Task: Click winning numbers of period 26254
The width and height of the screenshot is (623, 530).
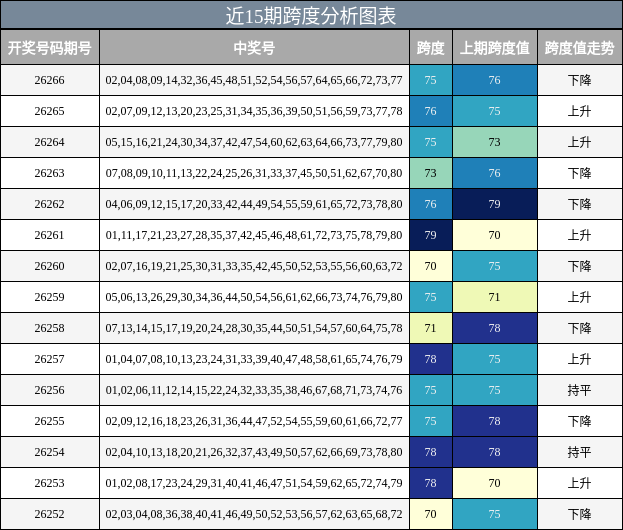Action: pos(254,452)
